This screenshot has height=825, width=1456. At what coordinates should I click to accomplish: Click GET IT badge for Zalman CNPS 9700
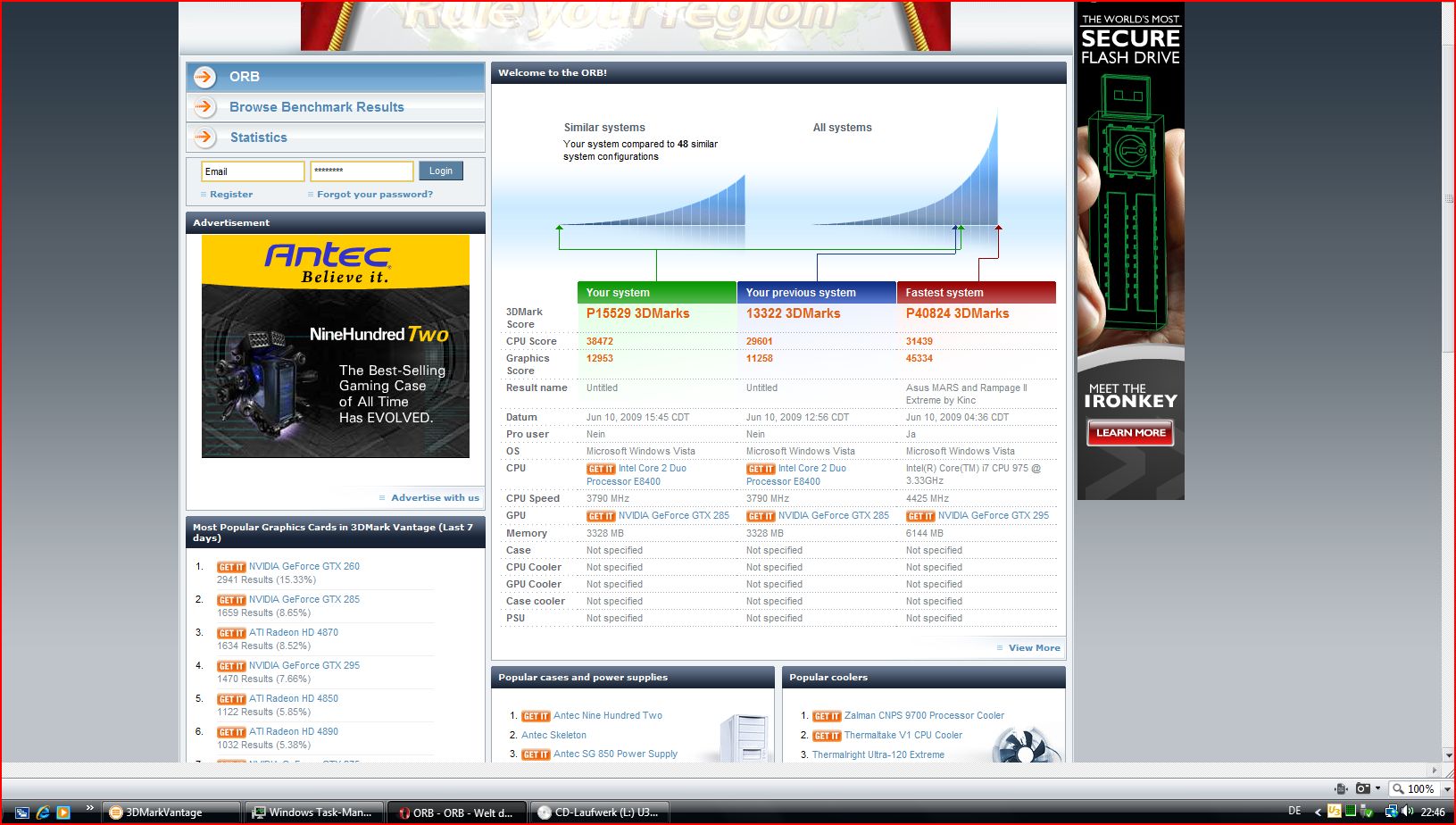(827, 716)
